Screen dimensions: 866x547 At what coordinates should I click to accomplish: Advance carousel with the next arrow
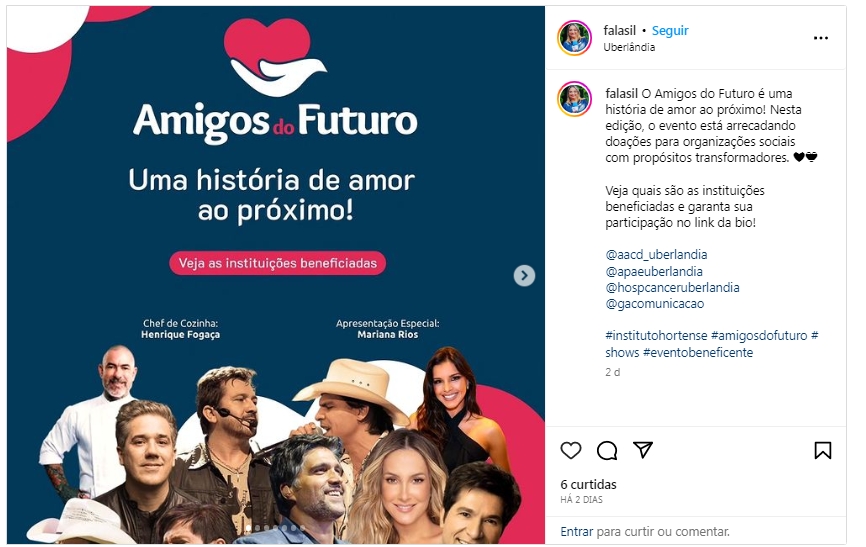[524, 275]
